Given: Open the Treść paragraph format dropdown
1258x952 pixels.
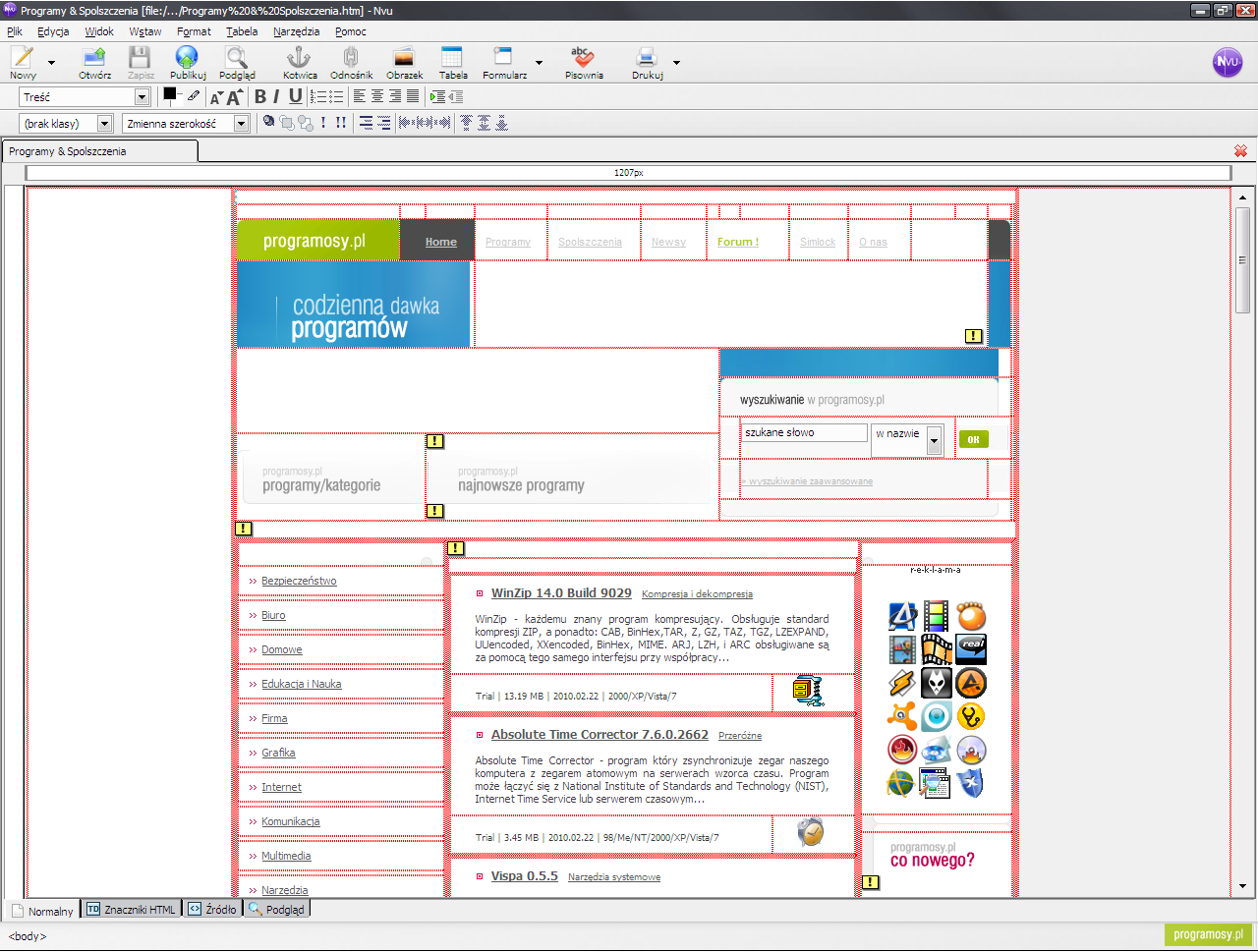Looking at the screenshot, I should 85,97.
